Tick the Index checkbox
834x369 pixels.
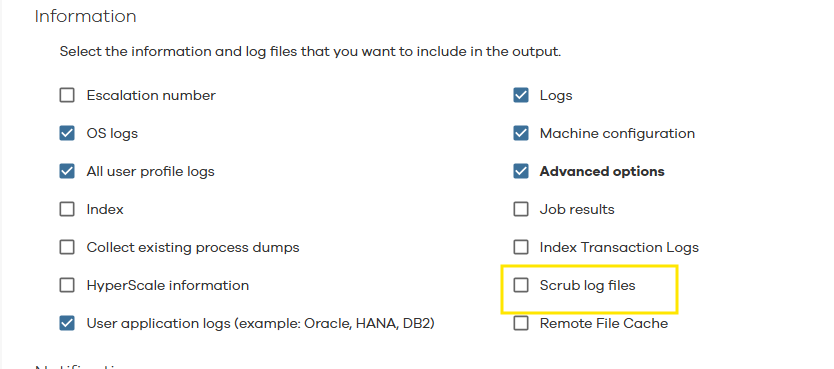coord(66,209)
